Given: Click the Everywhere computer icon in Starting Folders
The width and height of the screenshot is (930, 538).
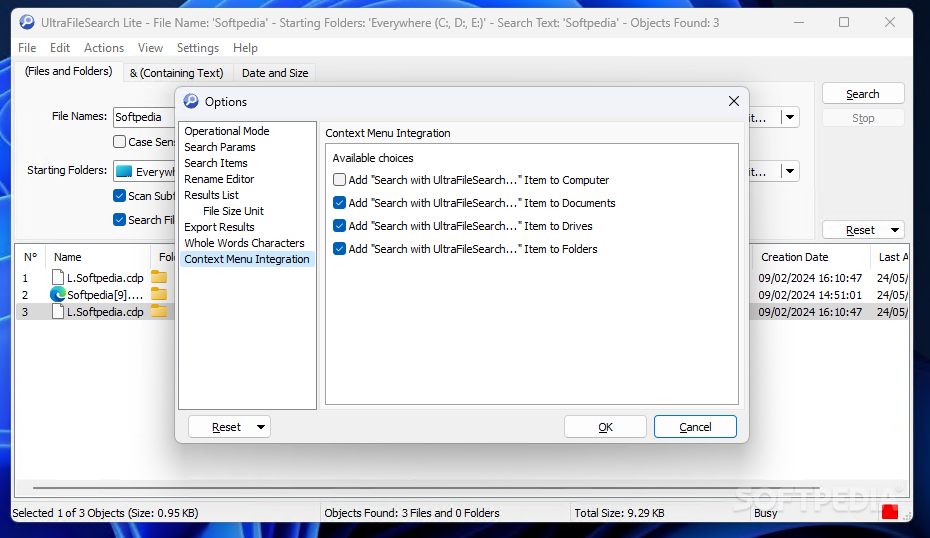Looking at the screenshot, I should [124, 171].
